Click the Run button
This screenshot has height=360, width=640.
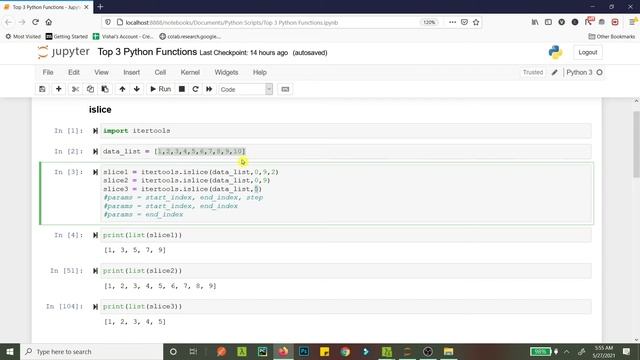[x=160, y=89]
